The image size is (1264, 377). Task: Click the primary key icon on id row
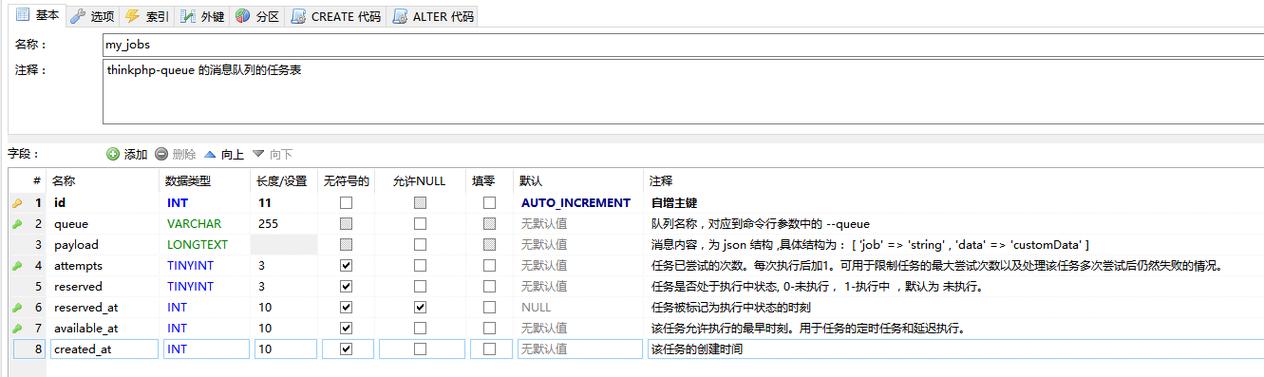[17, 203]
